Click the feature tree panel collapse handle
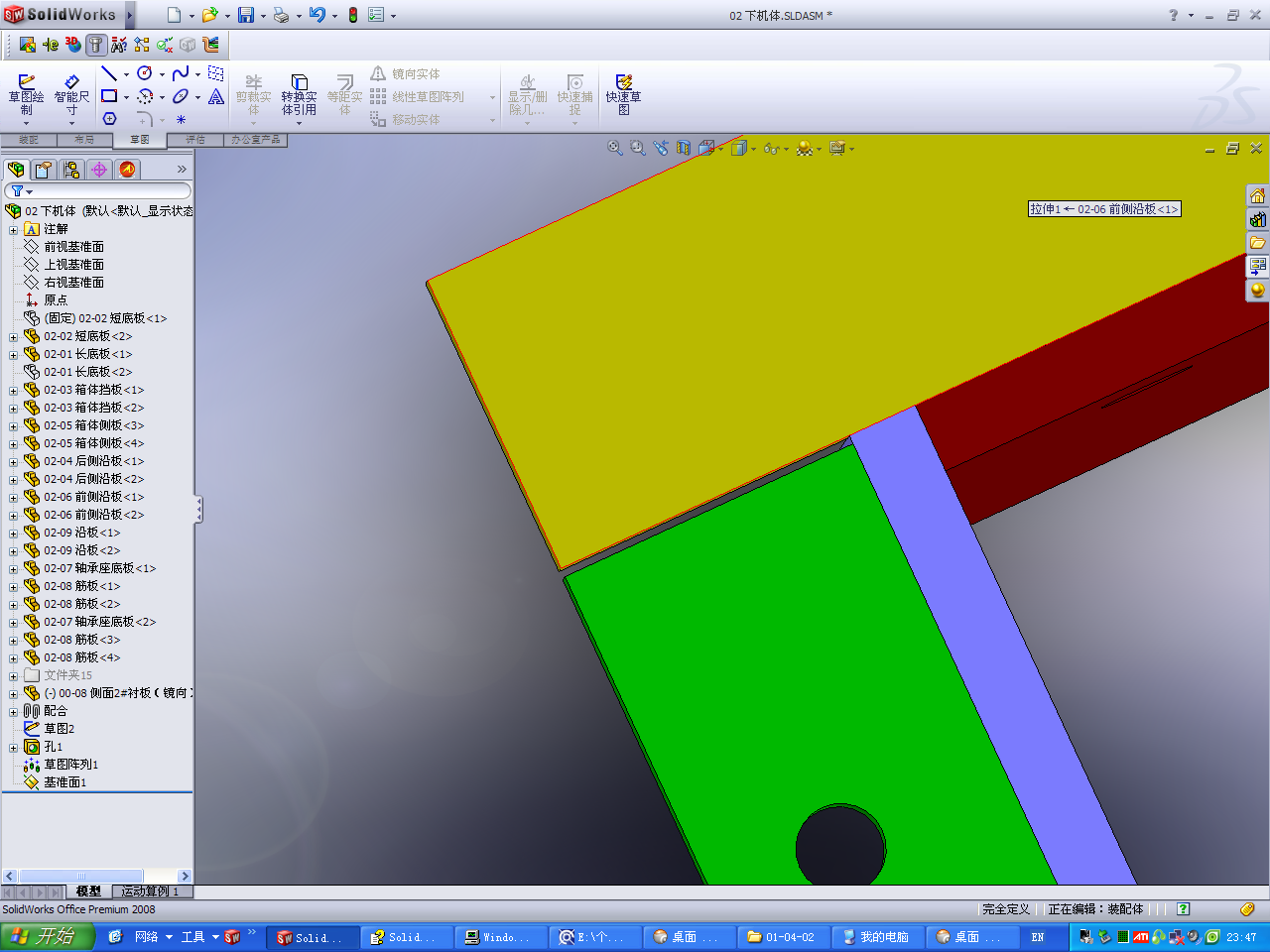Screen dimensions: 1270x952 (198, 510)
